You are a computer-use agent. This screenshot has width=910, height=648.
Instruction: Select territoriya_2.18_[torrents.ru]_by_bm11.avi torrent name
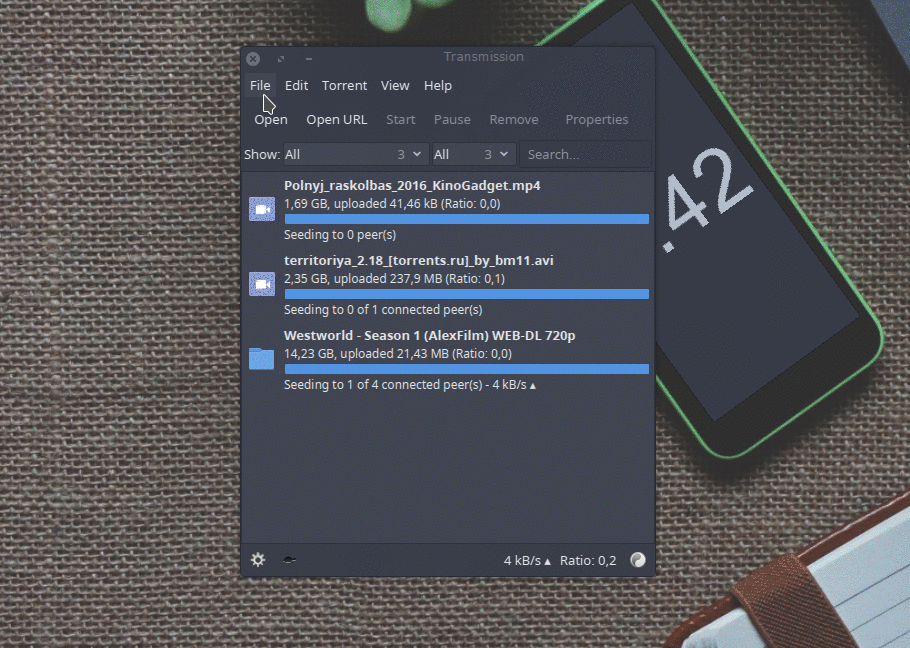tap(418, 260)
